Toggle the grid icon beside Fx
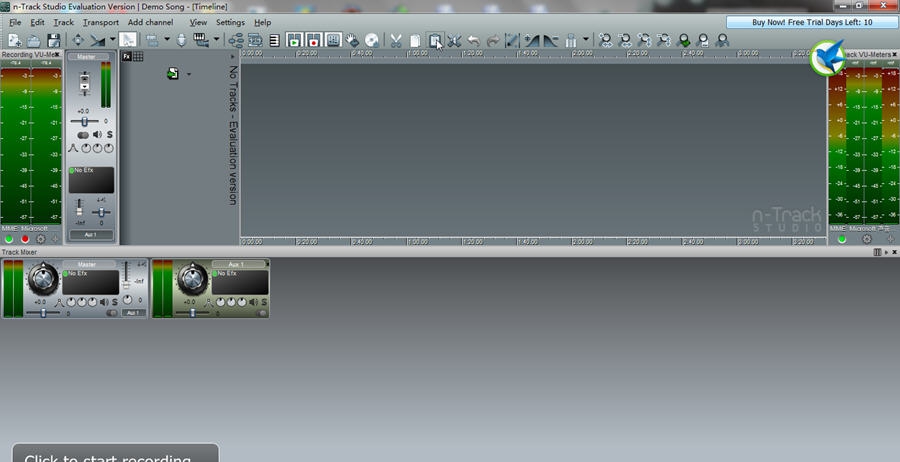Viewport: 900px width, 462px height. coord(138,56)
